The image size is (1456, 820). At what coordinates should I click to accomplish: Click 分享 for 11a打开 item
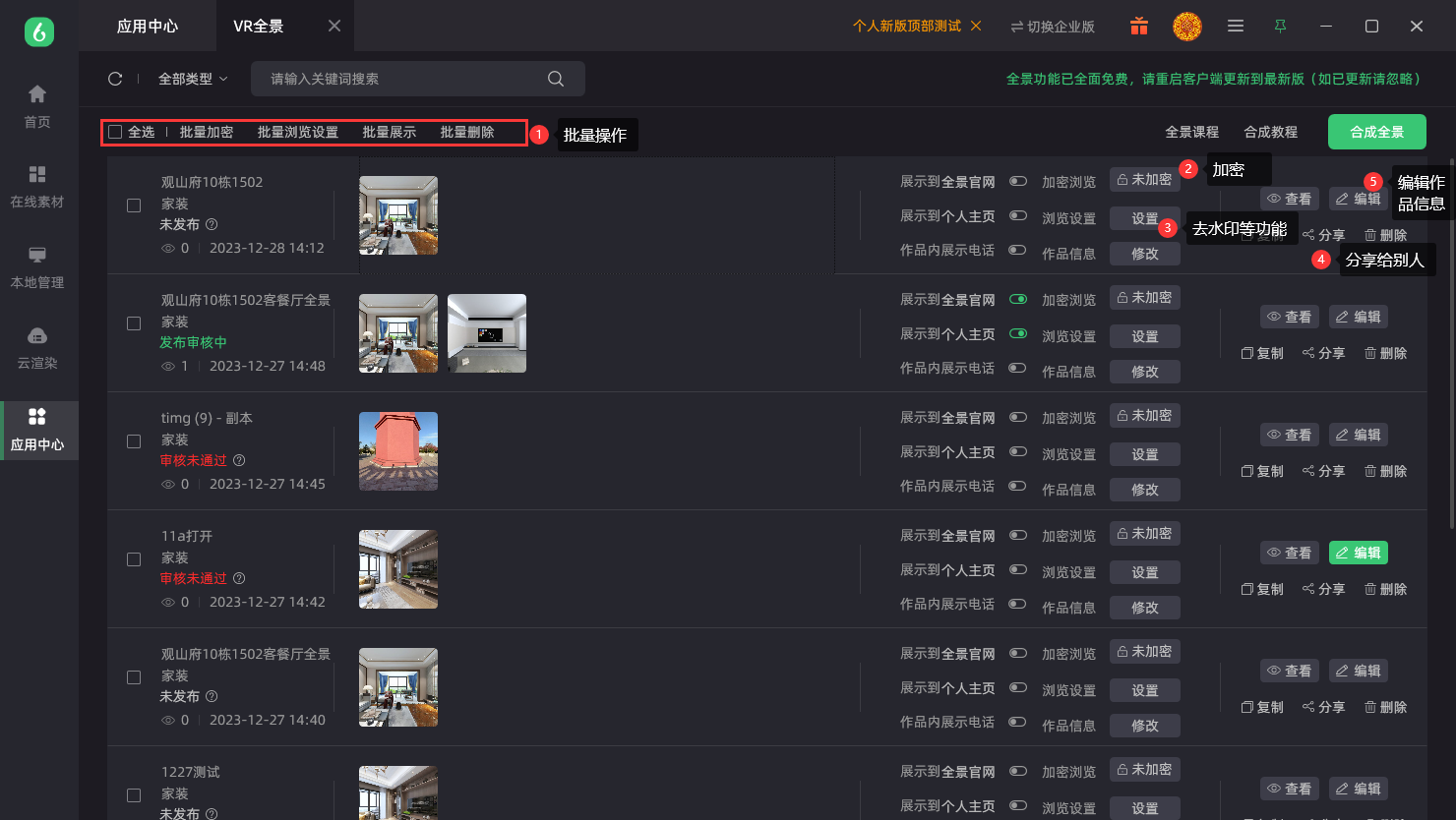tap(1323, 589)
